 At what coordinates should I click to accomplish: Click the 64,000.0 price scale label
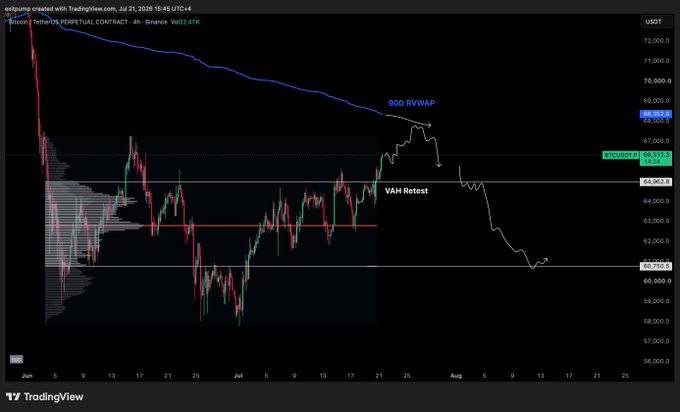pos(655,201)
